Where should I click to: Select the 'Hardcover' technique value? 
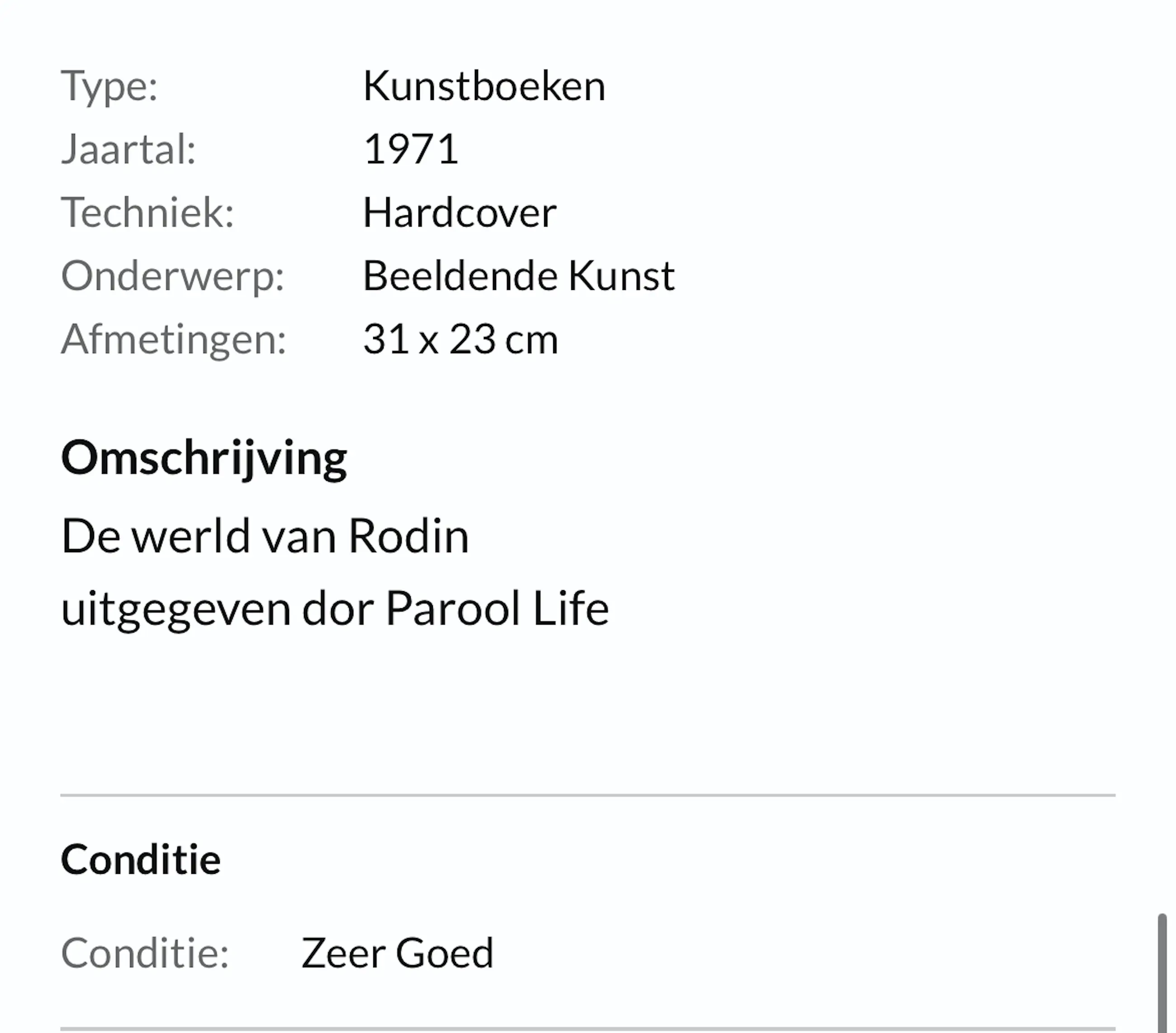pos(459,213)
